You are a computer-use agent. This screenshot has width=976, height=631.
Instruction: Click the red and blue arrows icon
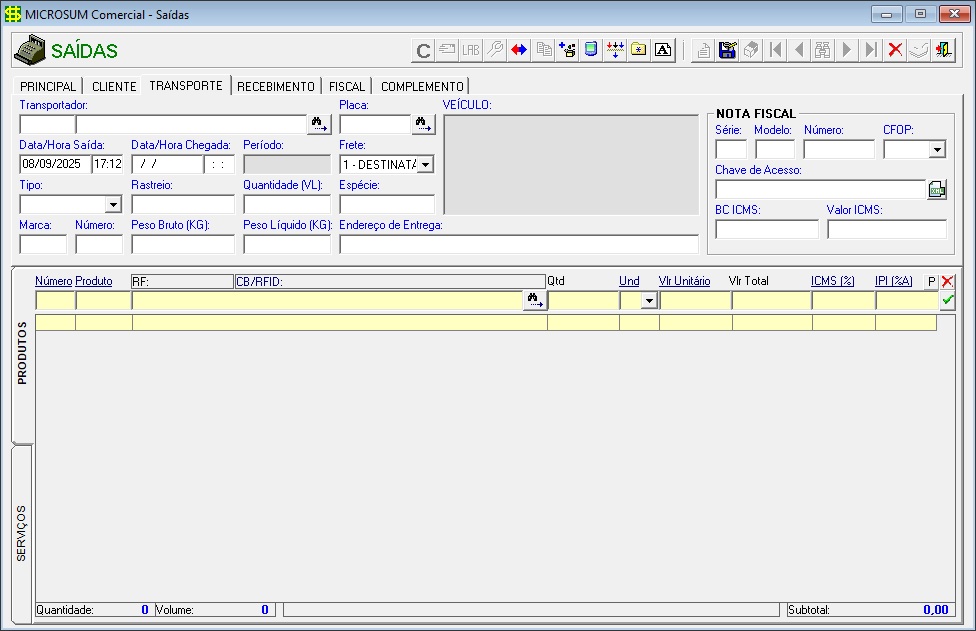pyautogui.click(x=519, y=50)
